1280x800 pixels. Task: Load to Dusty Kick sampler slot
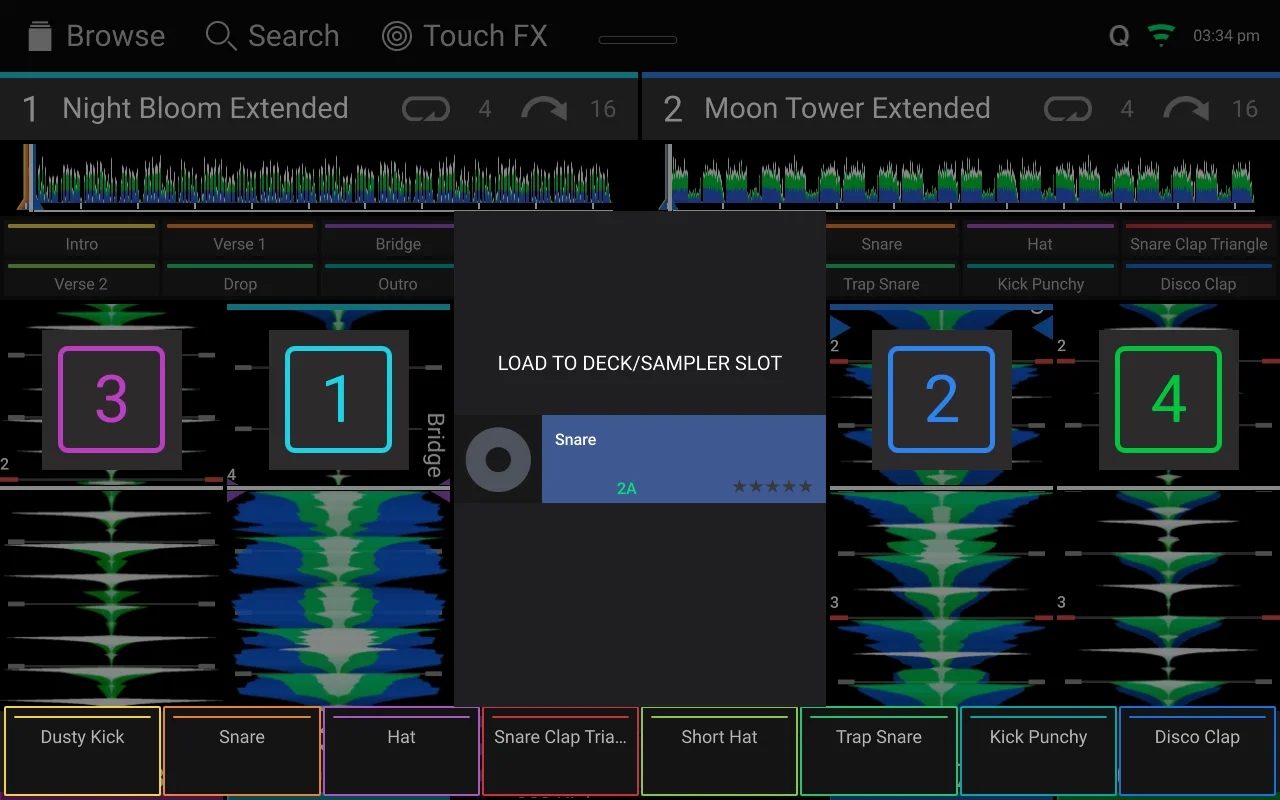82,751
